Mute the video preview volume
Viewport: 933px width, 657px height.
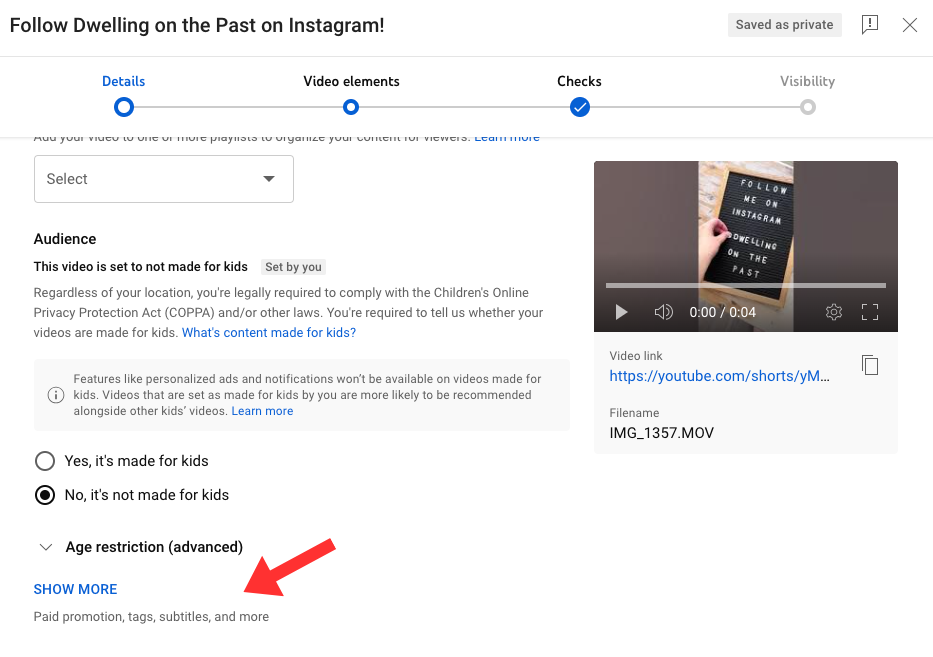click(663, 312)
